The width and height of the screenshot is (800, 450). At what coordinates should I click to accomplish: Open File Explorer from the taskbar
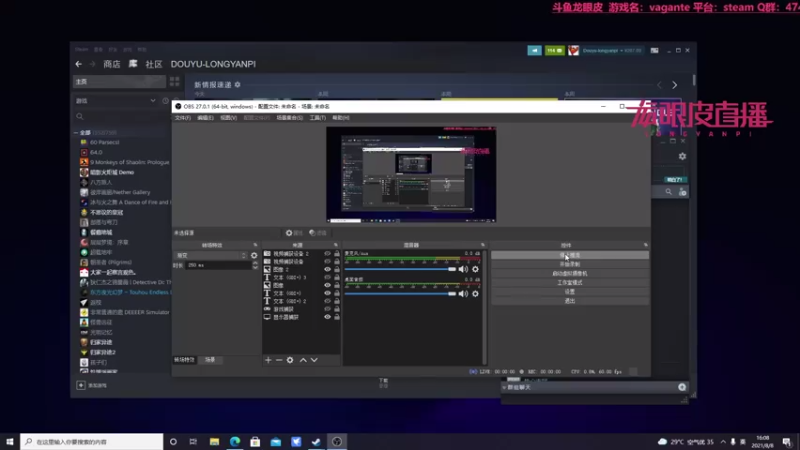point(214,442)
